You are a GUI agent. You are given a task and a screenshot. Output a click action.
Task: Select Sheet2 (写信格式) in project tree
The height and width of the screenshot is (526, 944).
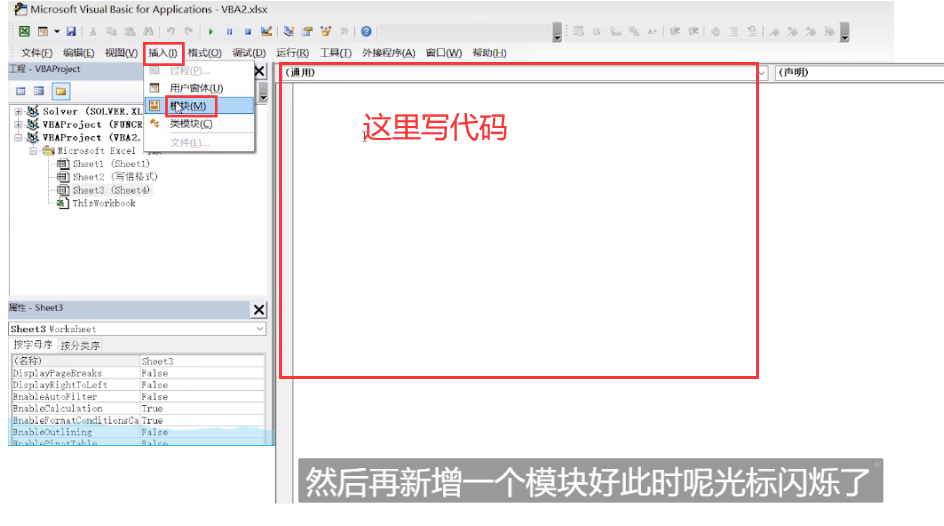[x=114, y=177]
